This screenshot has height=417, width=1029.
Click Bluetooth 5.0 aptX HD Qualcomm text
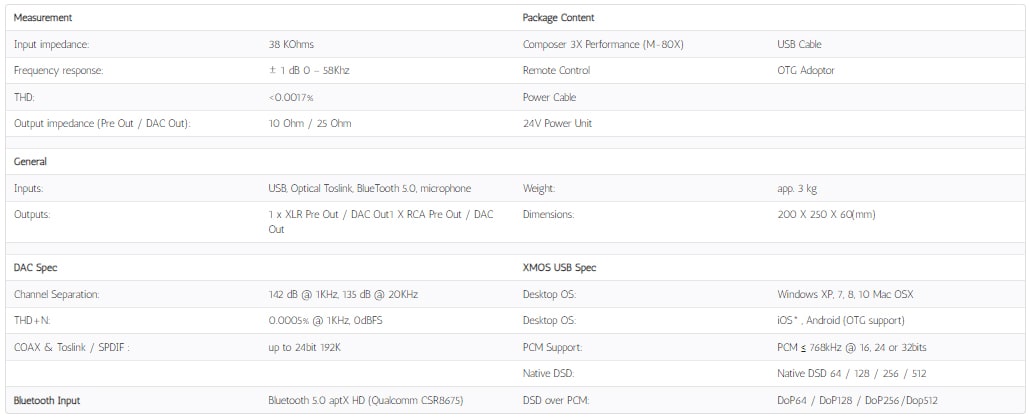click(366, 400)
